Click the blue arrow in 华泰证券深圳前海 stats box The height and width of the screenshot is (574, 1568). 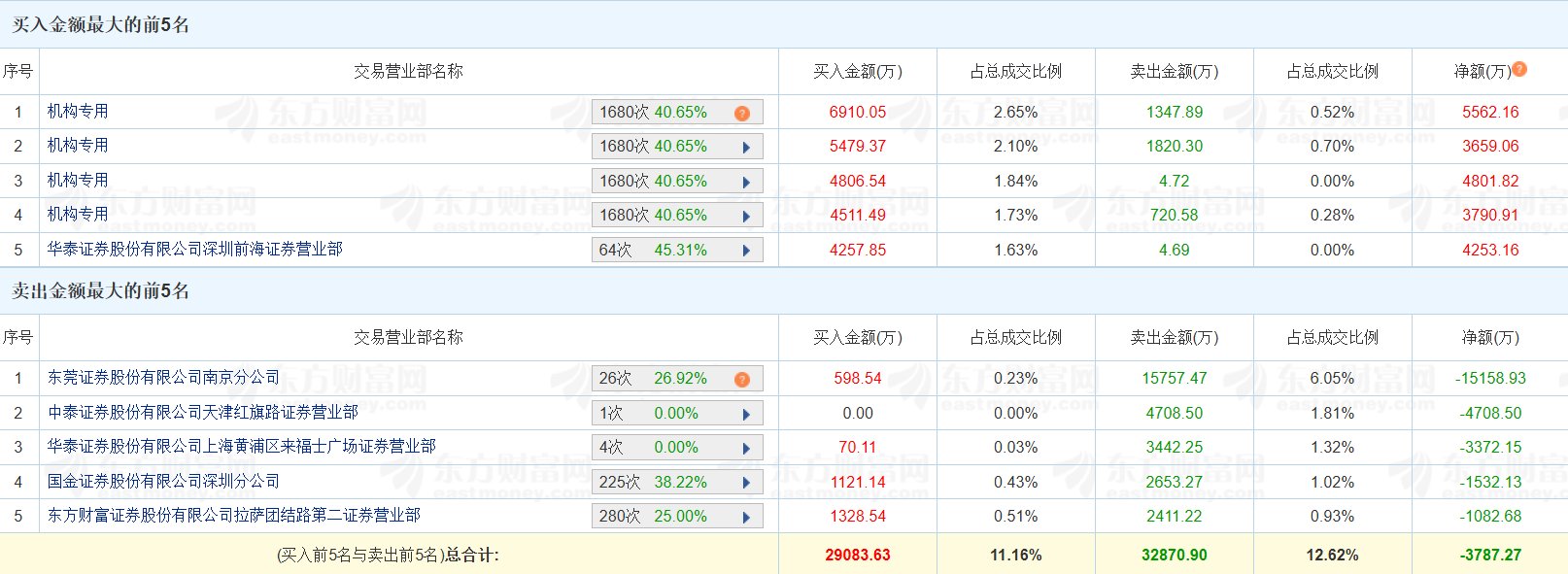(x=746, y=251)
